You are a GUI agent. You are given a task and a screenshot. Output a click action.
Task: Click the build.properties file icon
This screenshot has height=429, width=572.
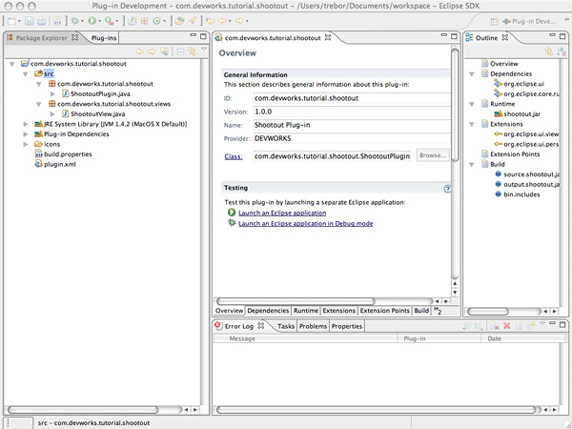tap(38, 154)
